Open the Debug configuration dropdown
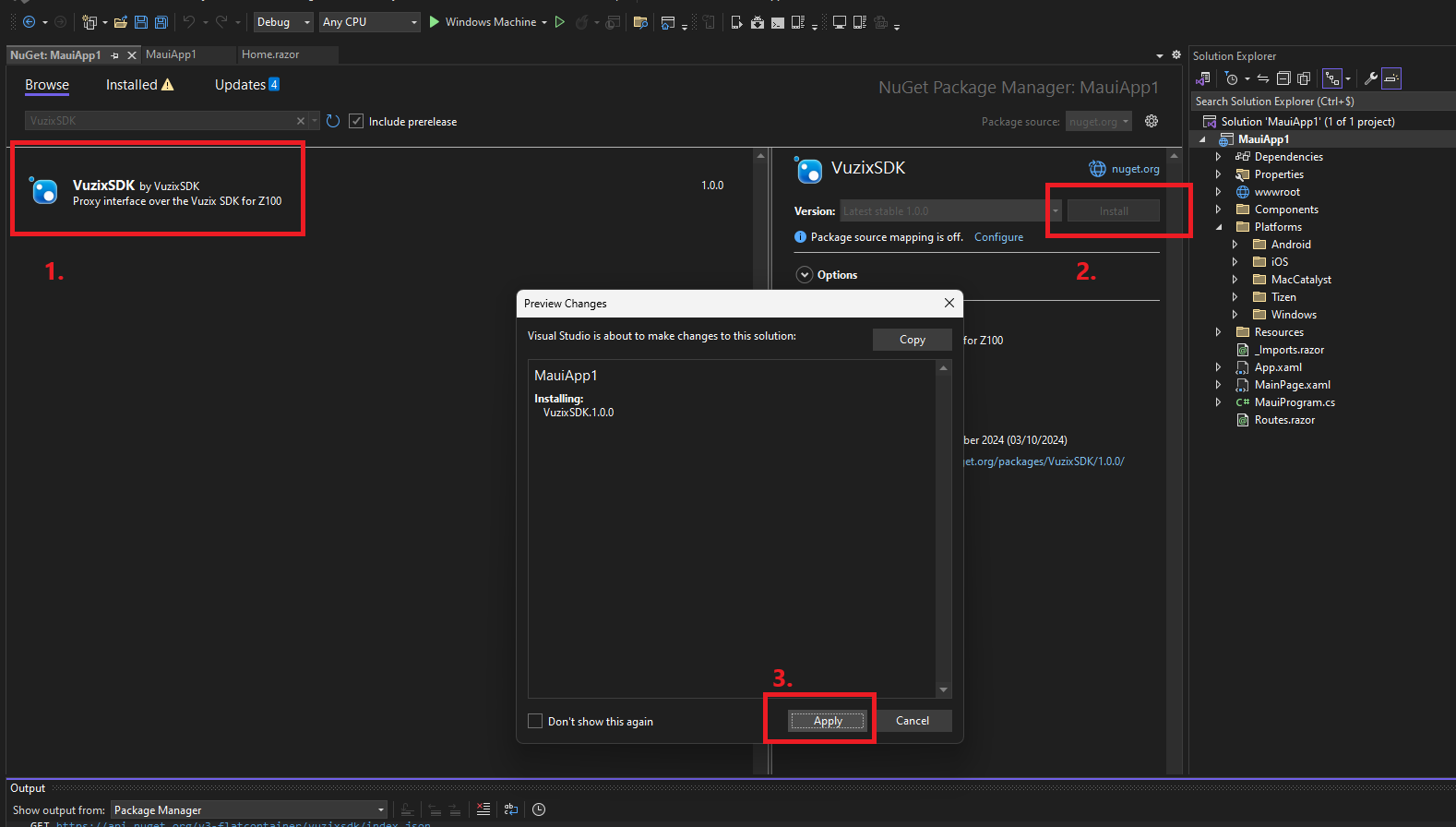 pos(283,22)
